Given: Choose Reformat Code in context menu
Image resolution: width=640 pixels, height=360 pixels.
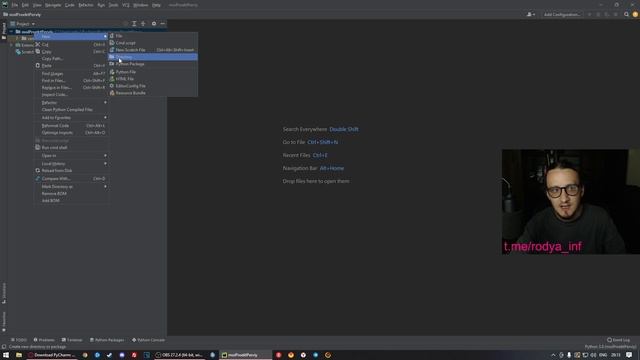Looking at the screenshot, I should click(71, 126).
